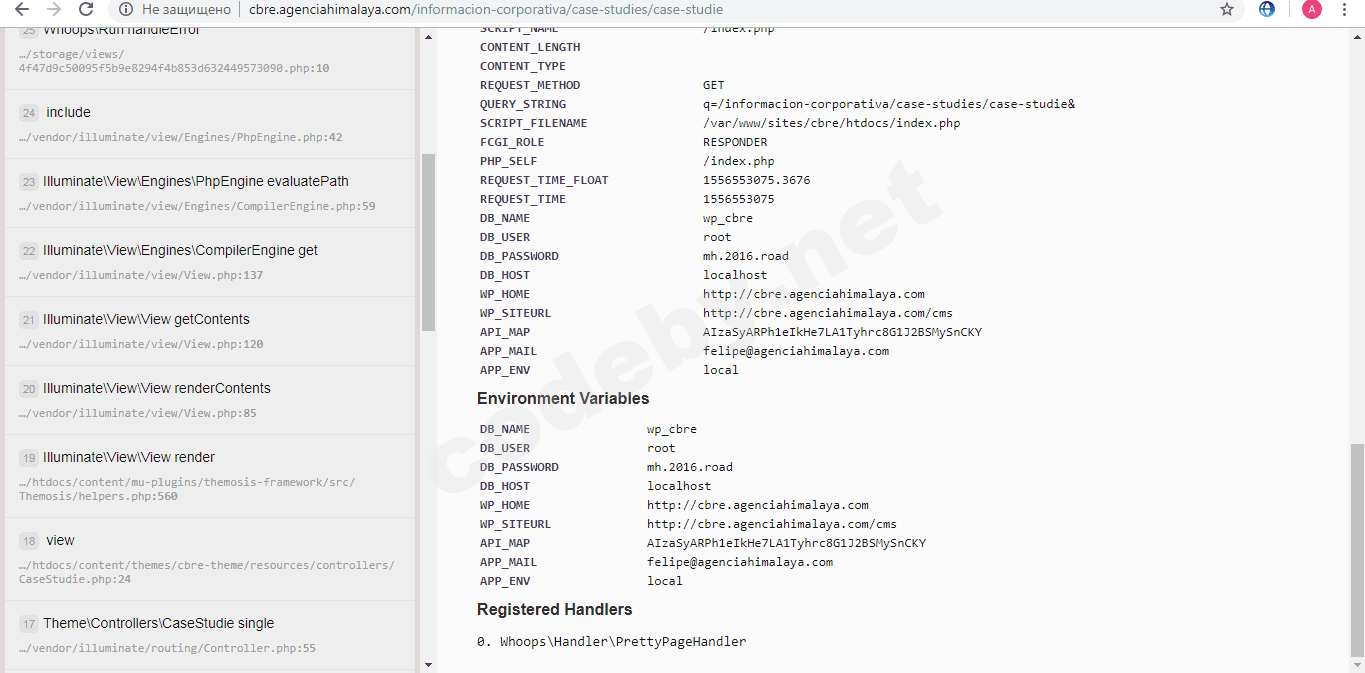The width and height of the screenshot is (1365, 673).
Task: Open the Chrome three-dot menu
Action: pyautogui.click(x=1345, y=9)
